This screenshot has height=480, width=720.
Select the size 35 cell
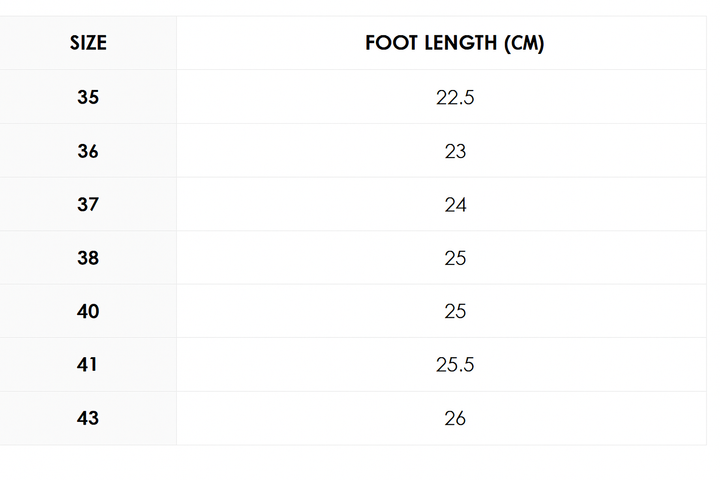pyautogui.click(x=88, y=97)
